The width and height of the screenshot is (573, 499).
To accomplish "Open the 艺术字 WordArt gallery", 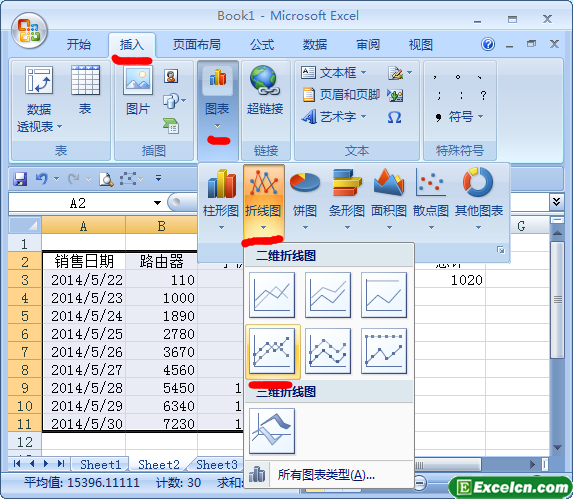I will pos(333,117).
